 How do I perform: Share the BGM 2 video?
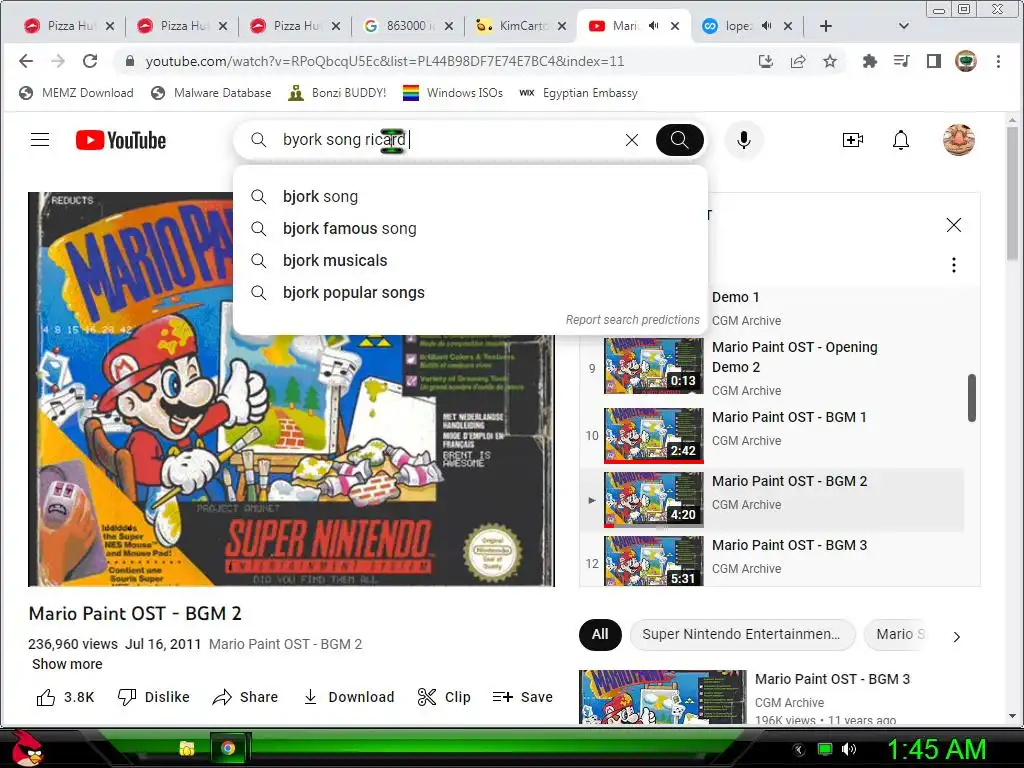246,697
